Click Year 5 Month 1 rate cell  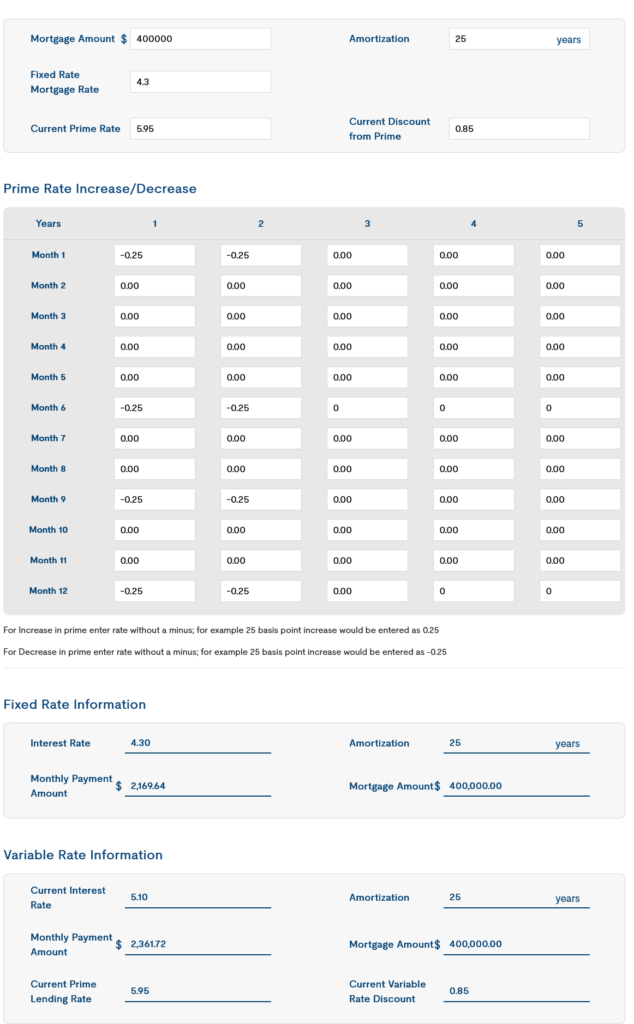coord(580,255)
